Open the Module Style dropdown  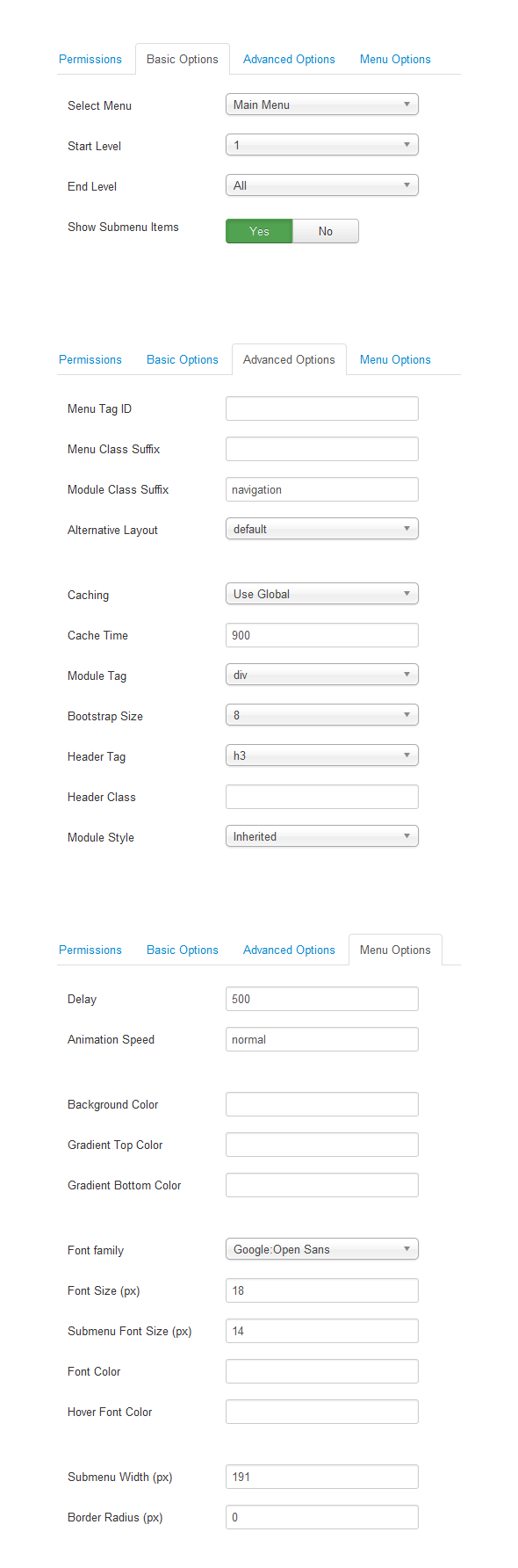click(x=322, y=836)
